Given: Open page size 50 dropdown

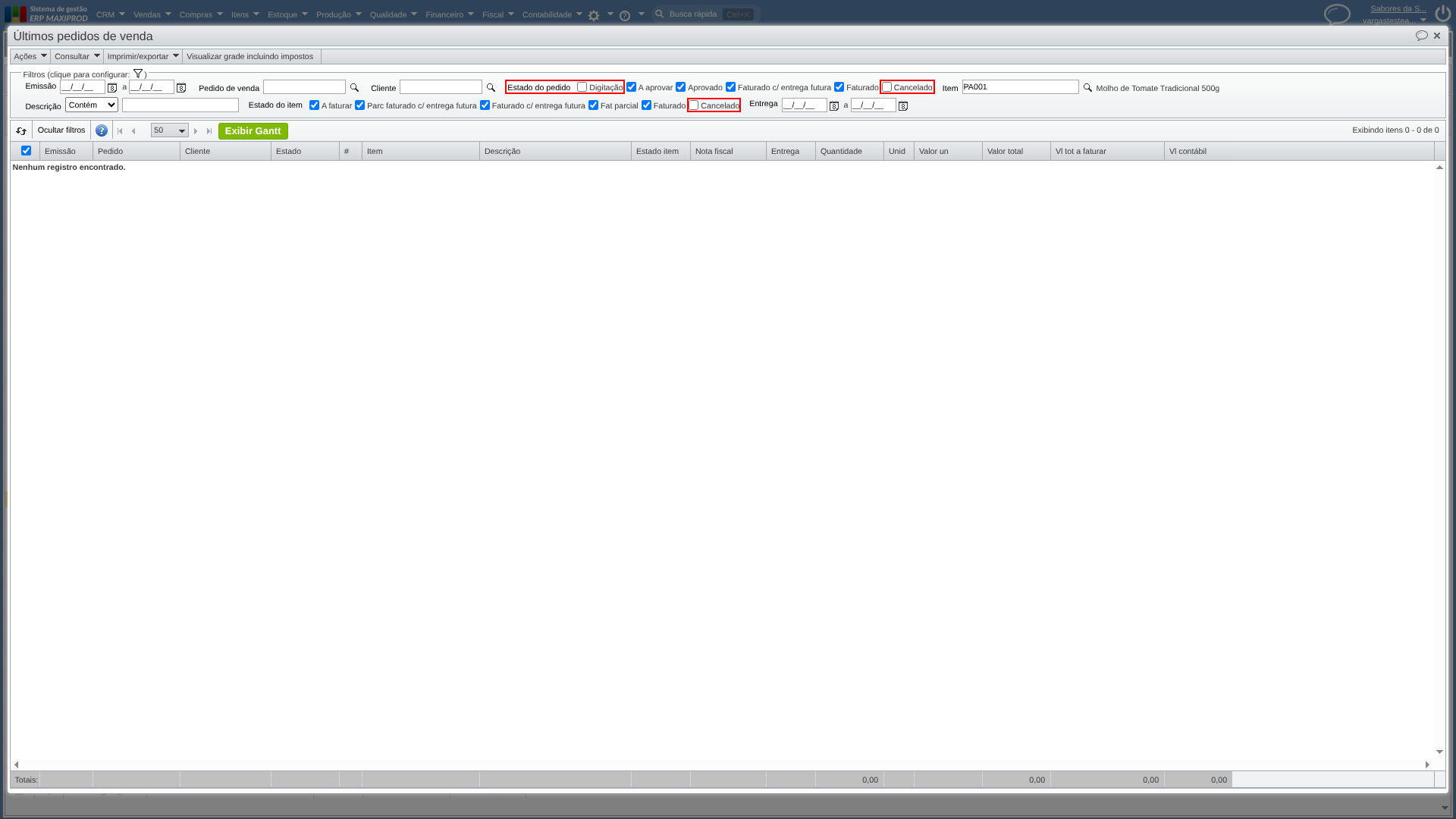Looking at the screenshot, I should [170, 130].
